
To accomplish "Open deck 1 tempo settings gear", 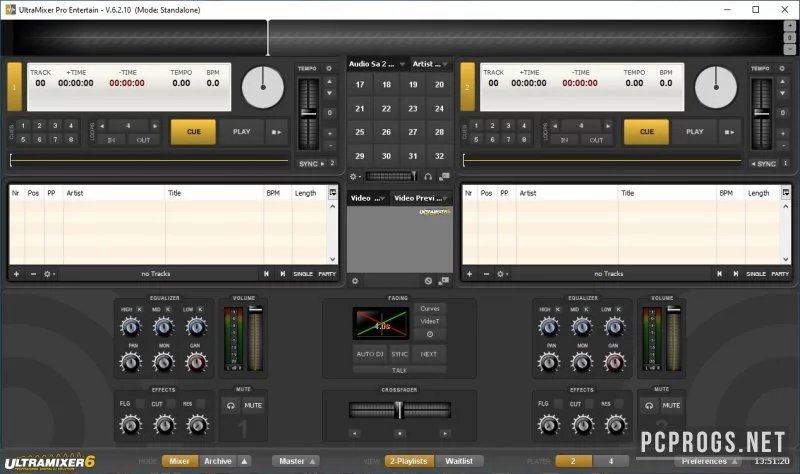I will point(329,68).
